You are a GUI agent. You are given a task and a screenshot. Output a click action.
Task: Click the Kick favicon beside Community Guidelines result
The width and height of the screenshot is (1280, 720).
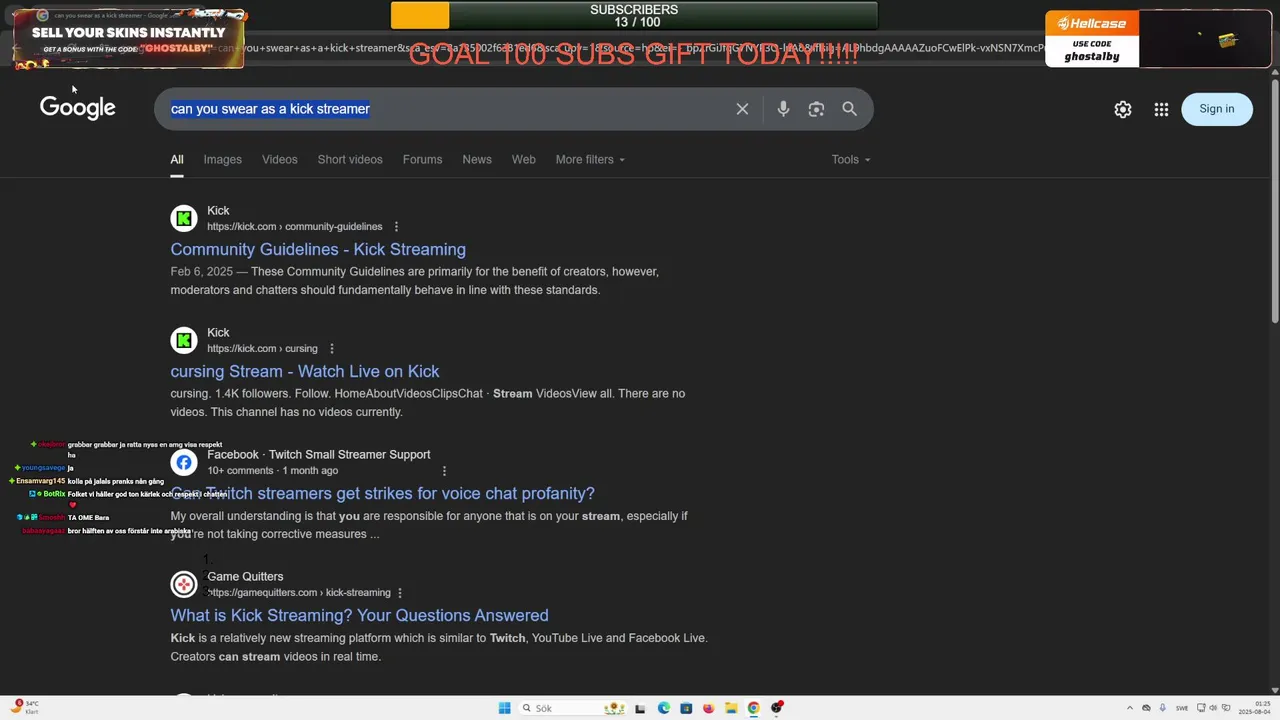(184, 218)
